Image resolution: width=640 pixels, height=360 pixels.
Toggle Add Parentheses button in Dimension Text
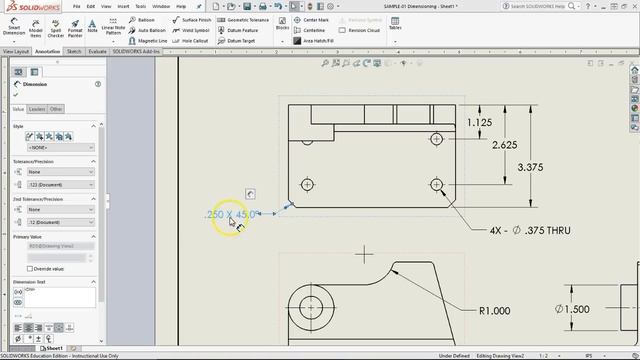(x=18, y=292)
